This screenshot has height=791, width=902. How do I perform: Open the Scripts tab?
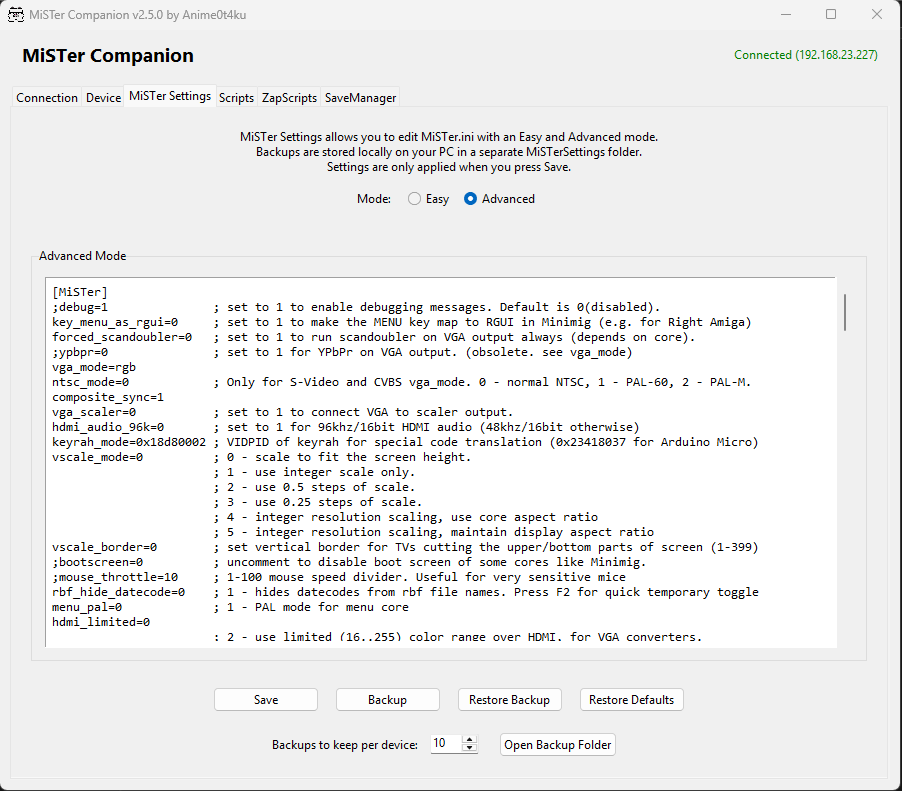tap(236, 98)
